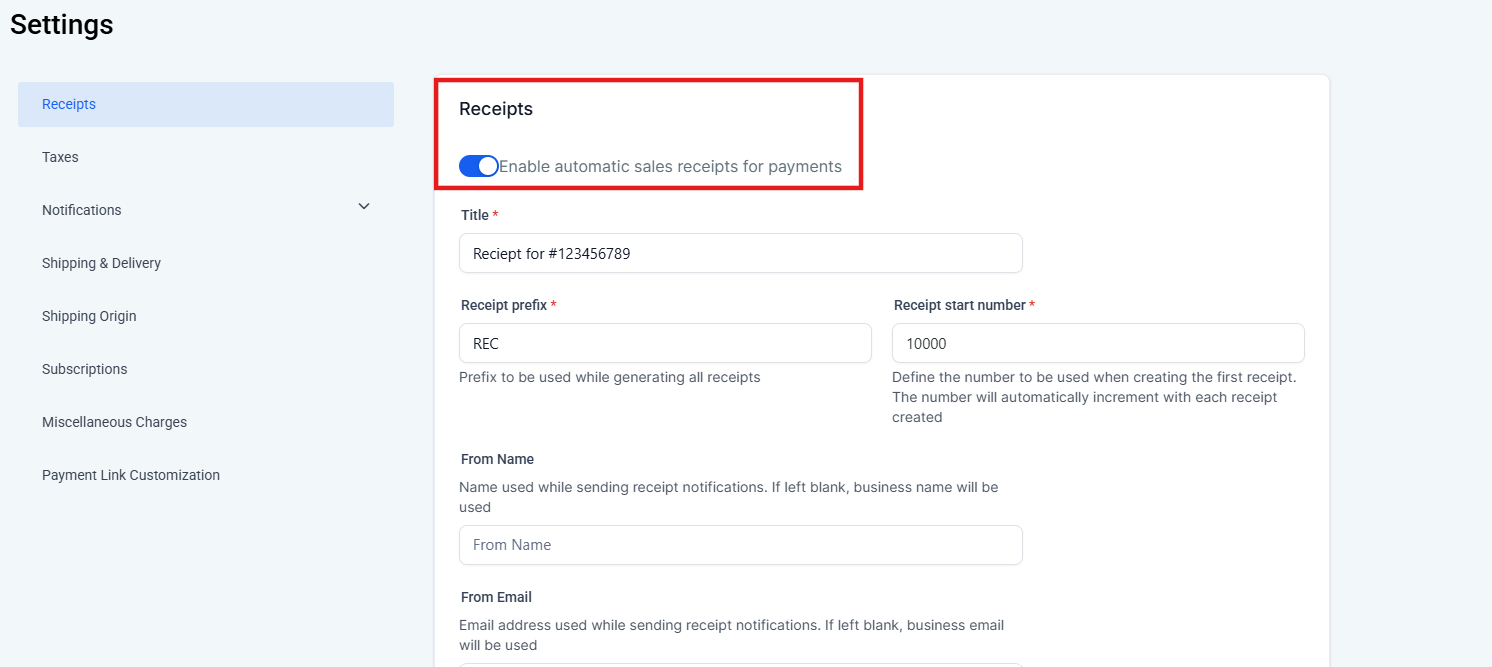Select Notifications in the sidebar
The width and height of the screenshot is (1492, 667).
click(x=82, y=210)
